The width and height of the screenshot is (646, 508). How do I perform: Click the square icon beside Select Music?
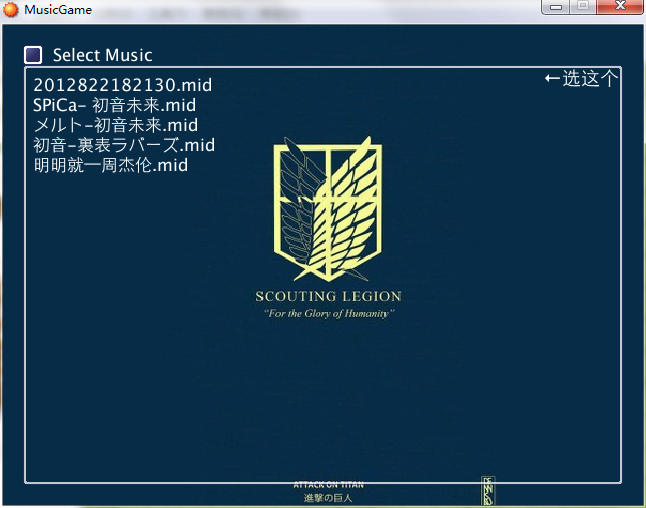[x=33, y=55]
